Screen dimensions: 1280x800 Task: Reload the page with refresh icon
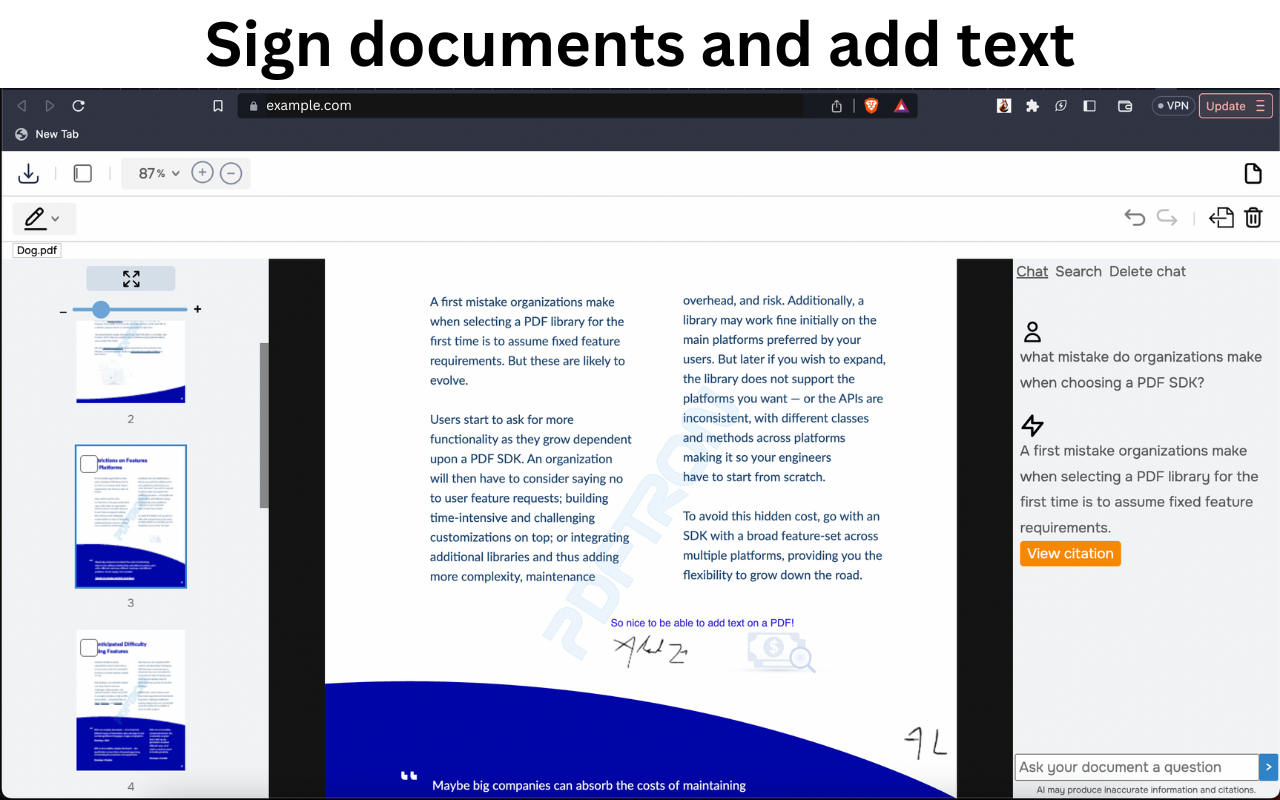pos(79,106)
